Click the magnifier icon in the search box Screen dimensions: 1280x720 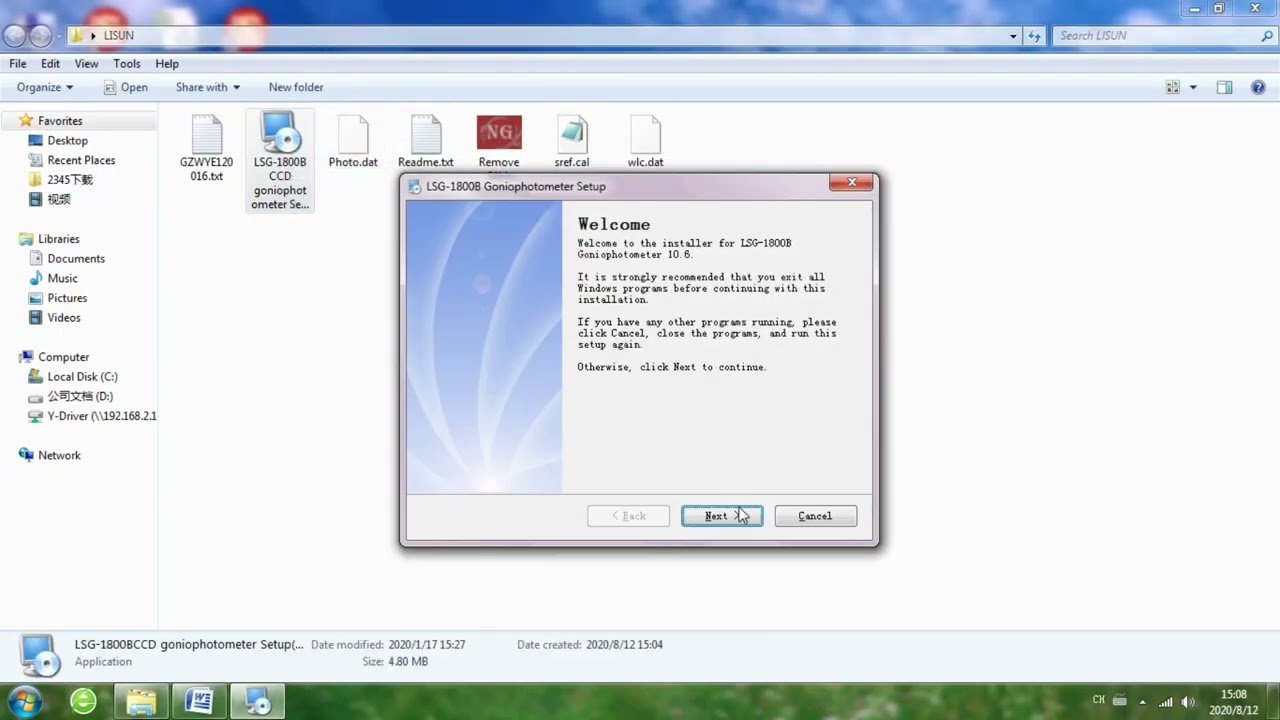tap(1267, 35)
